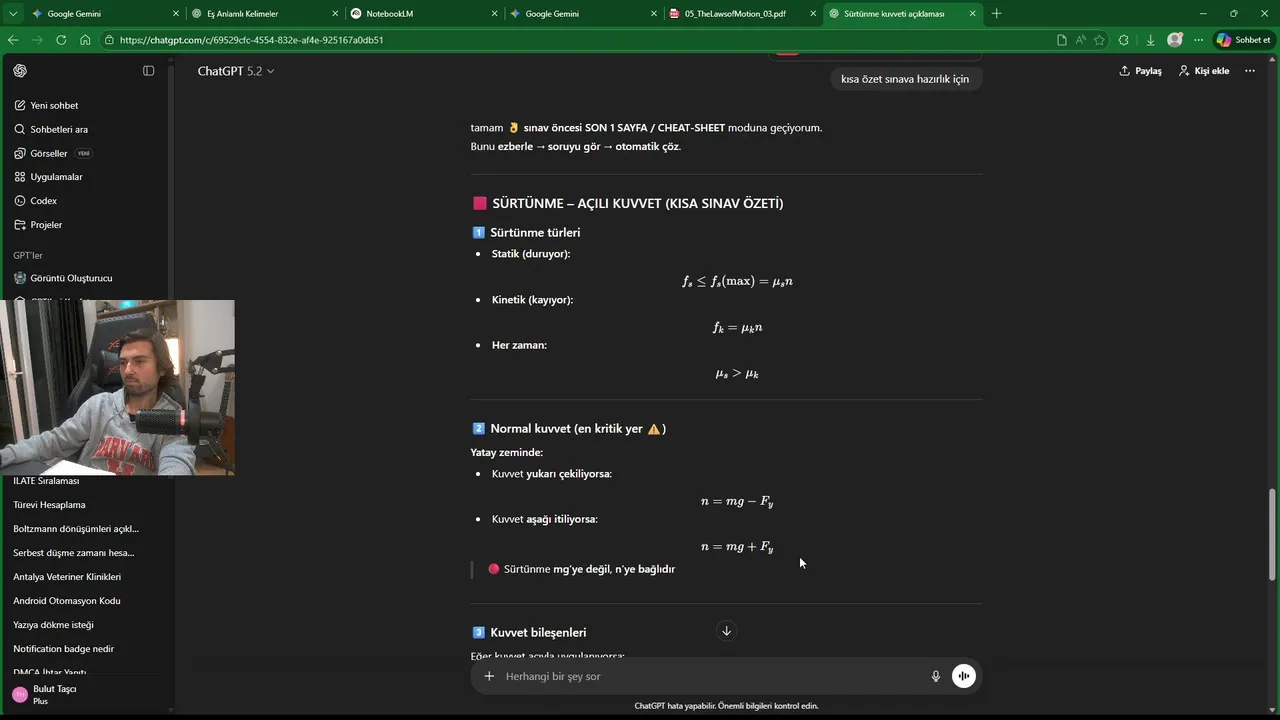This screenshot has width=1280, height=720.
Task: Start voice mode with the waveform button
Action: pos(963,676)
